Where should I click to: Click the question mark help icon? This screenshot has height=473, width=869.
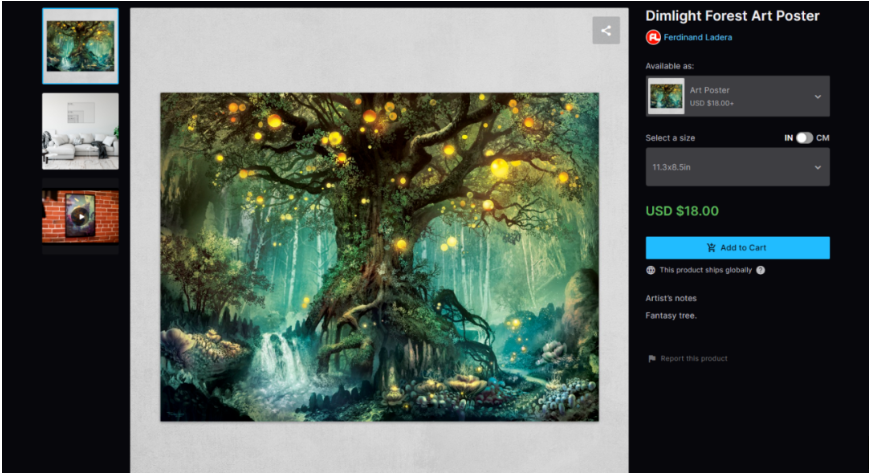[x=760, y=270]
